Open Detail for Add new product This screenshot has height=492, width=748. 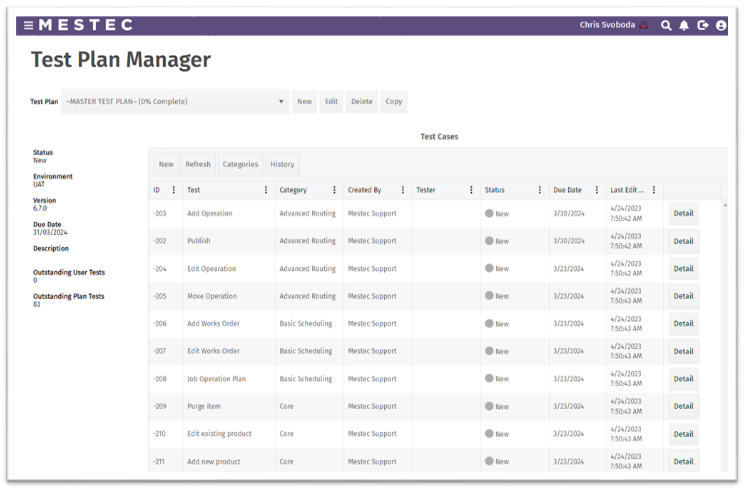[684, 461]
